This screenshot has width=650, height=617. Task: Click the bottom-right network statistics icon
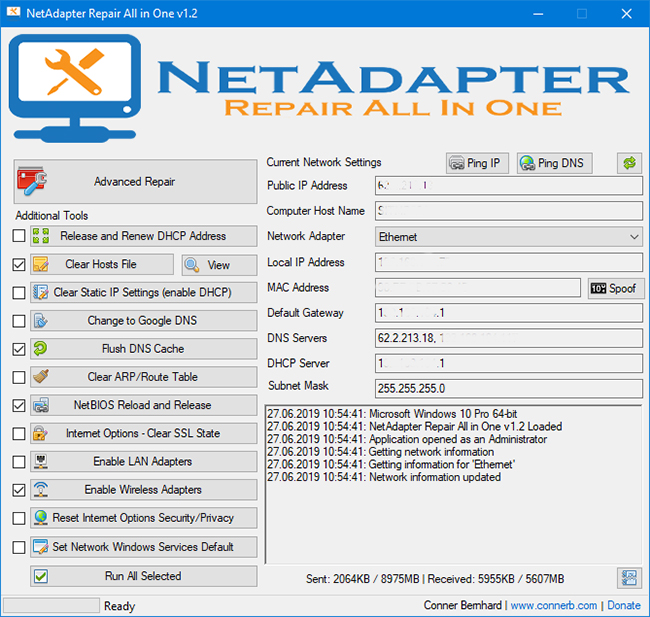click(629, 578)
